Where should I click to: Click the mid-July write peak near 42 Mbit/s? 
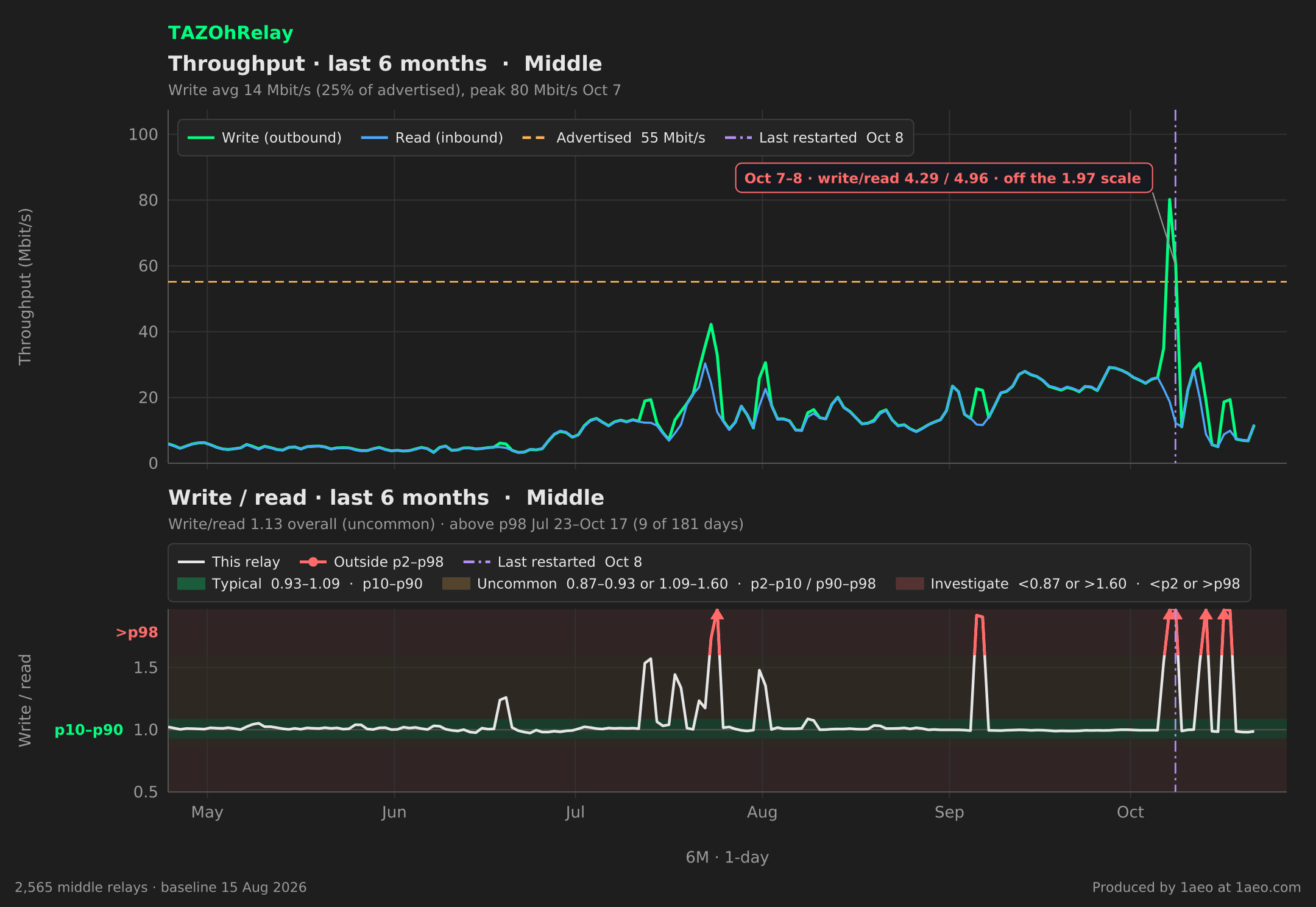[710, 325]
